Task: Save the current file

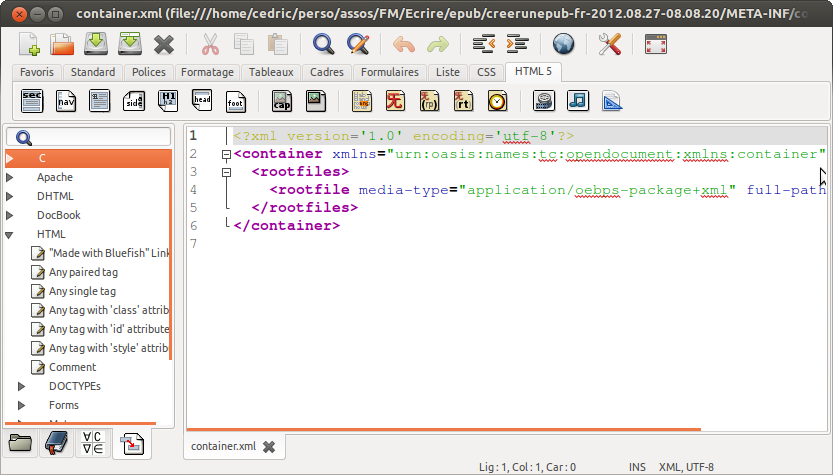Action: (x=96, y=44)
